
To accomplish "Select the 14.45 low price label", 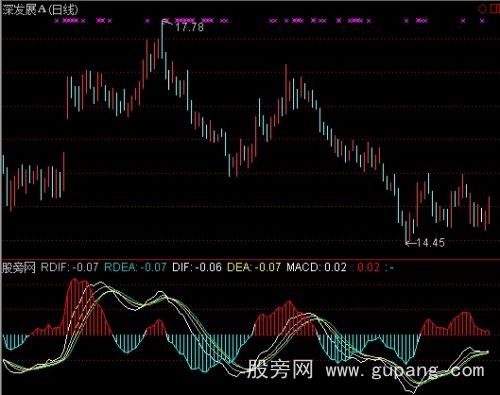I will (430, 243).
